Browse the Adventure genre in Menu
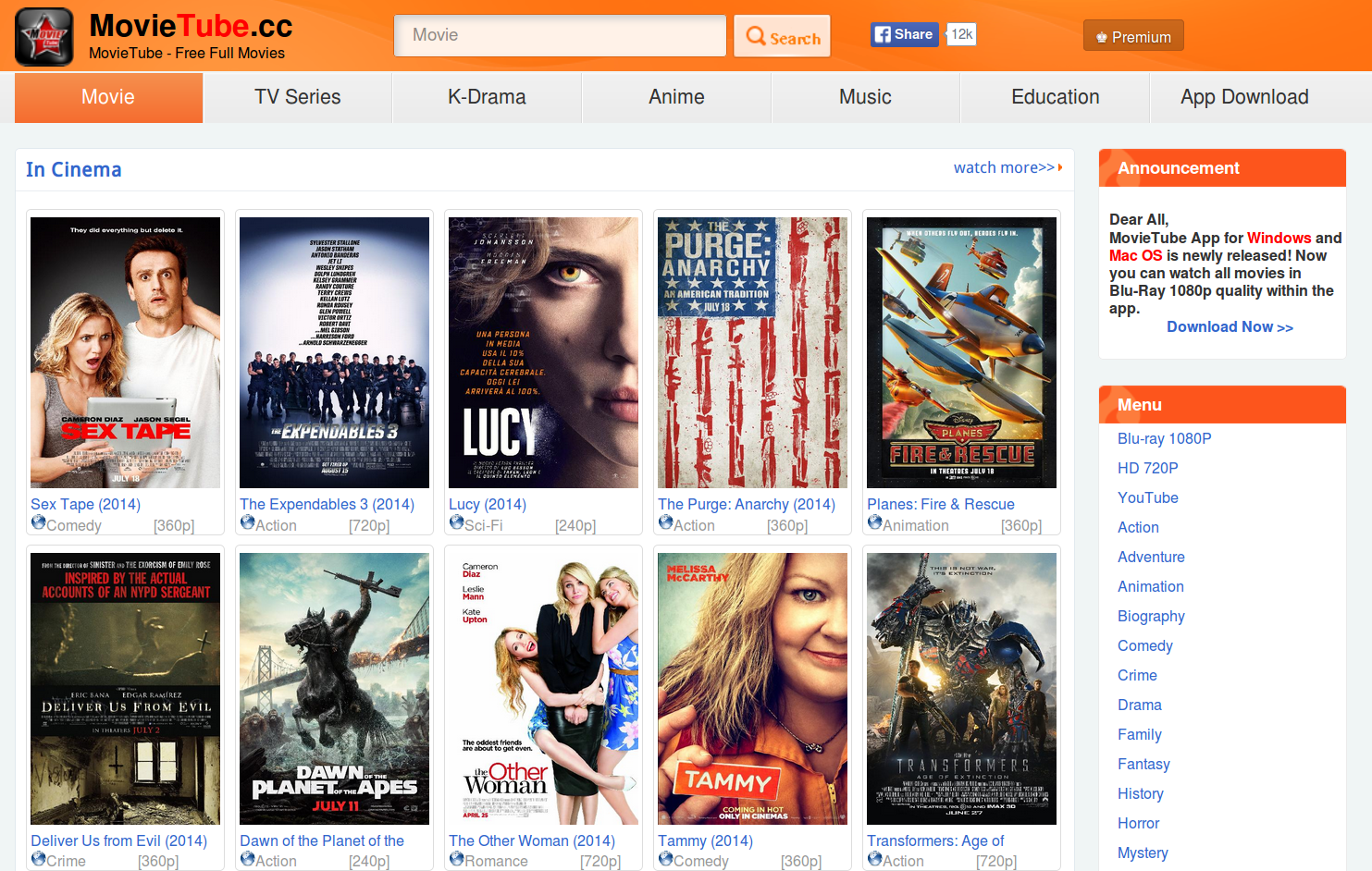Viewport: 1372px width, 871px height. point(1151,557)
